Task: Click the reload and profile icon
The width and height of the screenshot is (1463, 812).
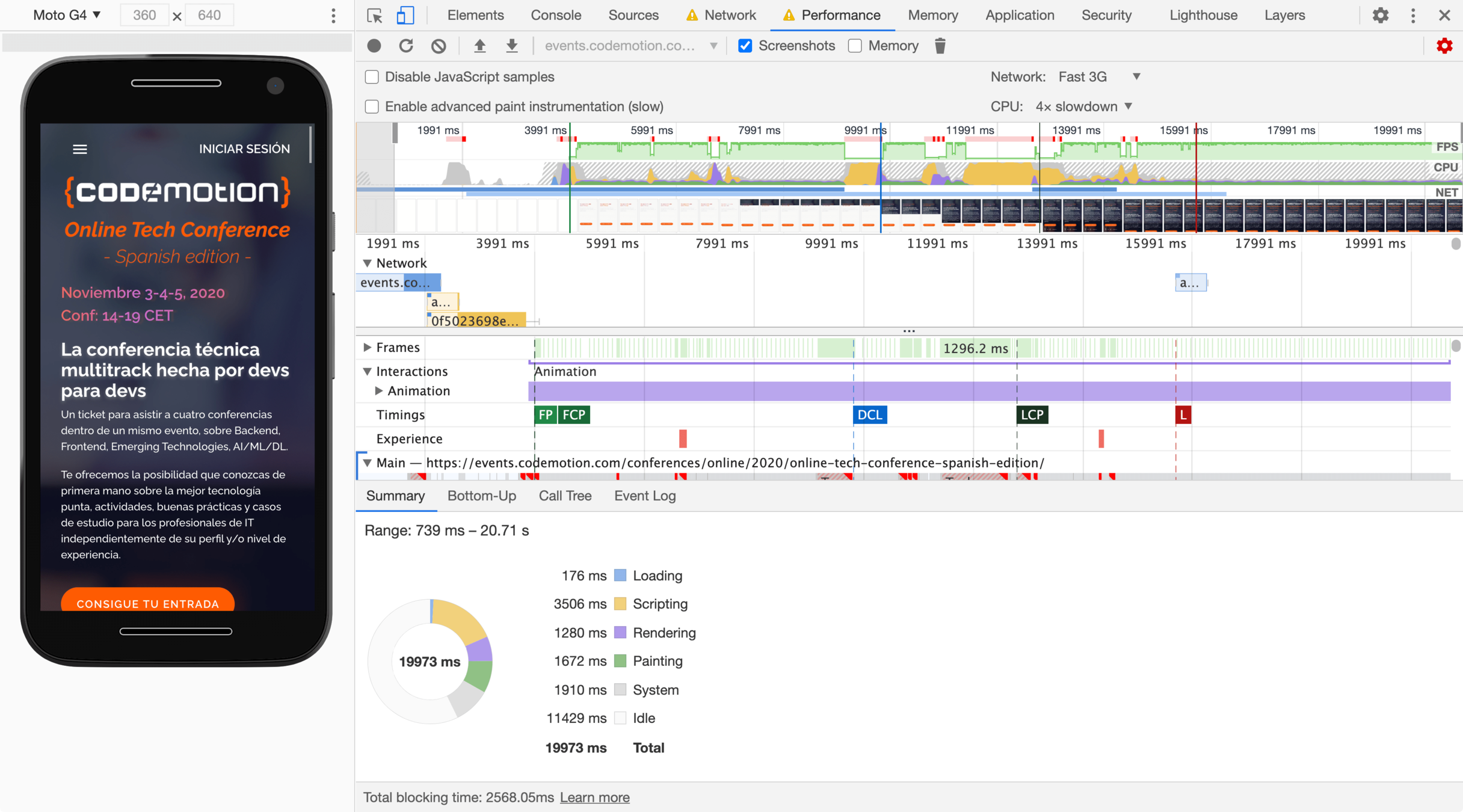Action: click(x=406, y=46)
